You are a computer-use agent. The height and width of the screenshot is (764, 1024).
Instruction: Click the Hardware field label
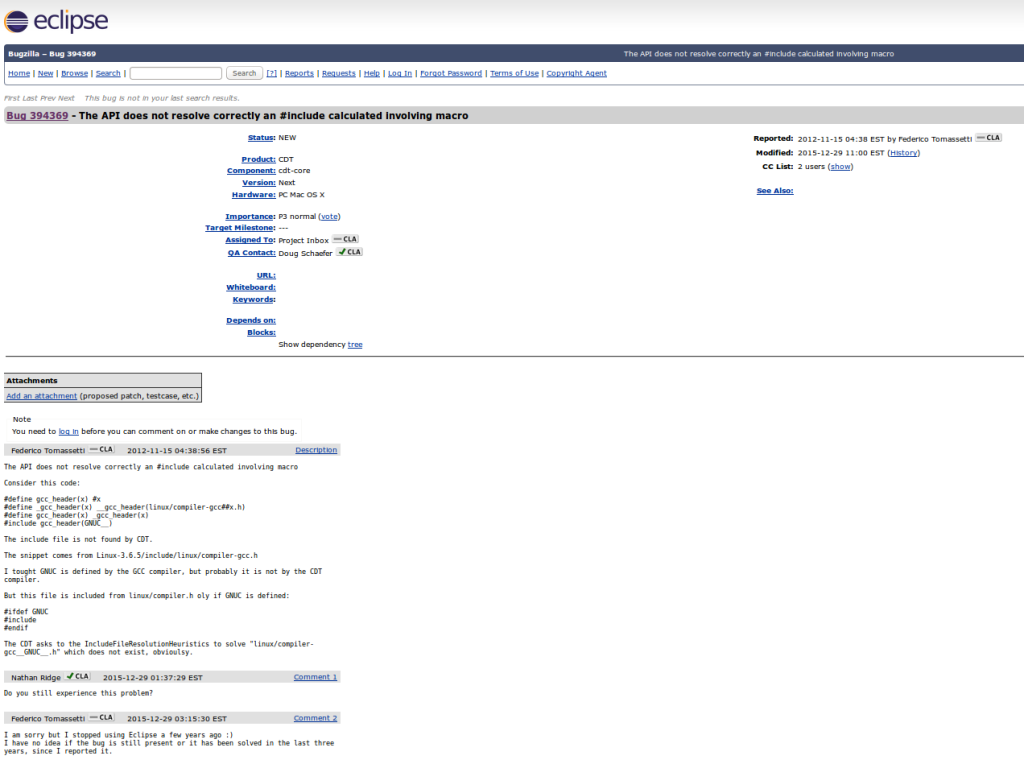point(253,195)
